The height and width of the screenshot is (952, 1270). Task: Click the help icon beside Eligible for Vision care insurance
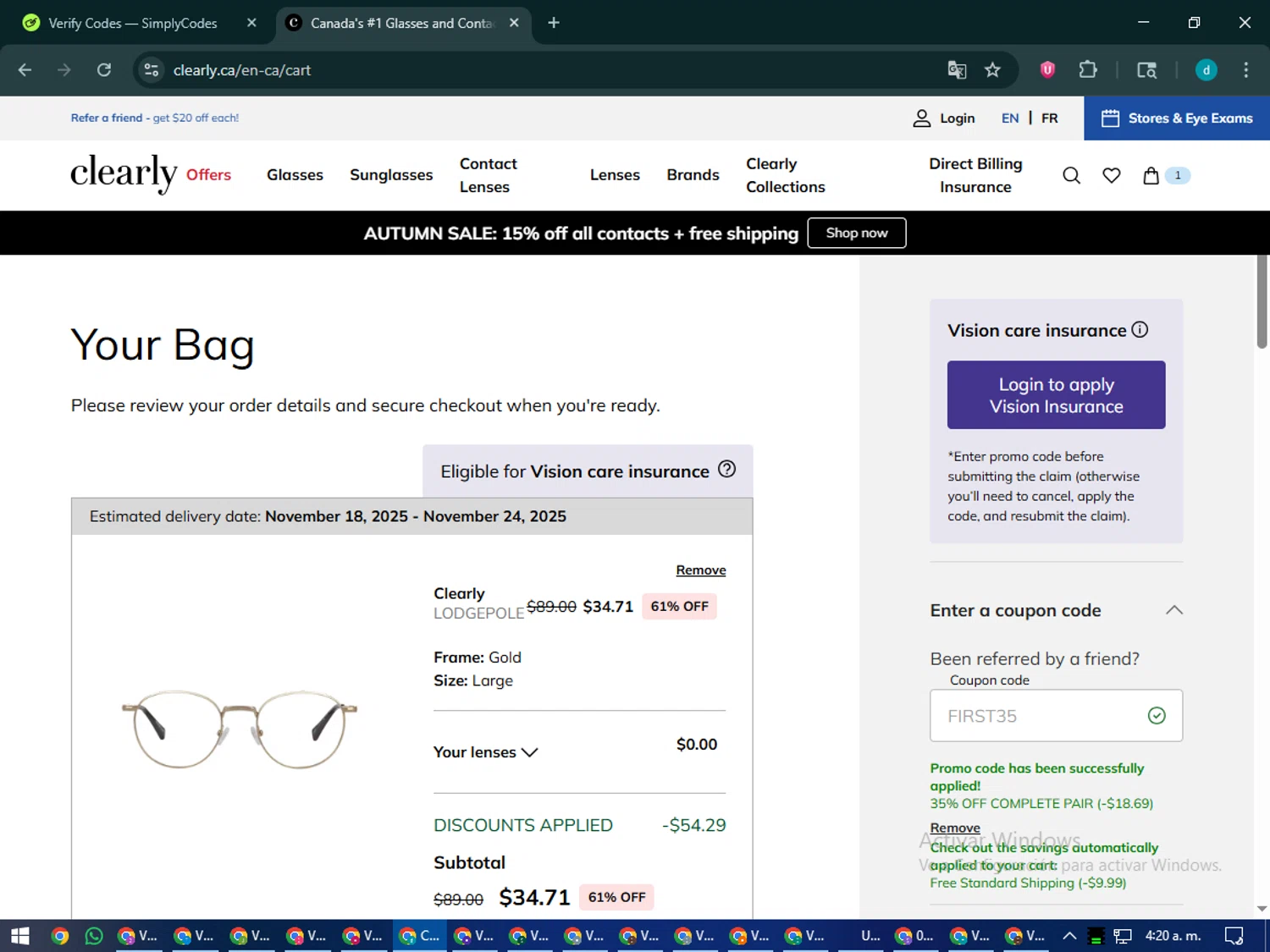pyautogui.click(x=726, y=470)
